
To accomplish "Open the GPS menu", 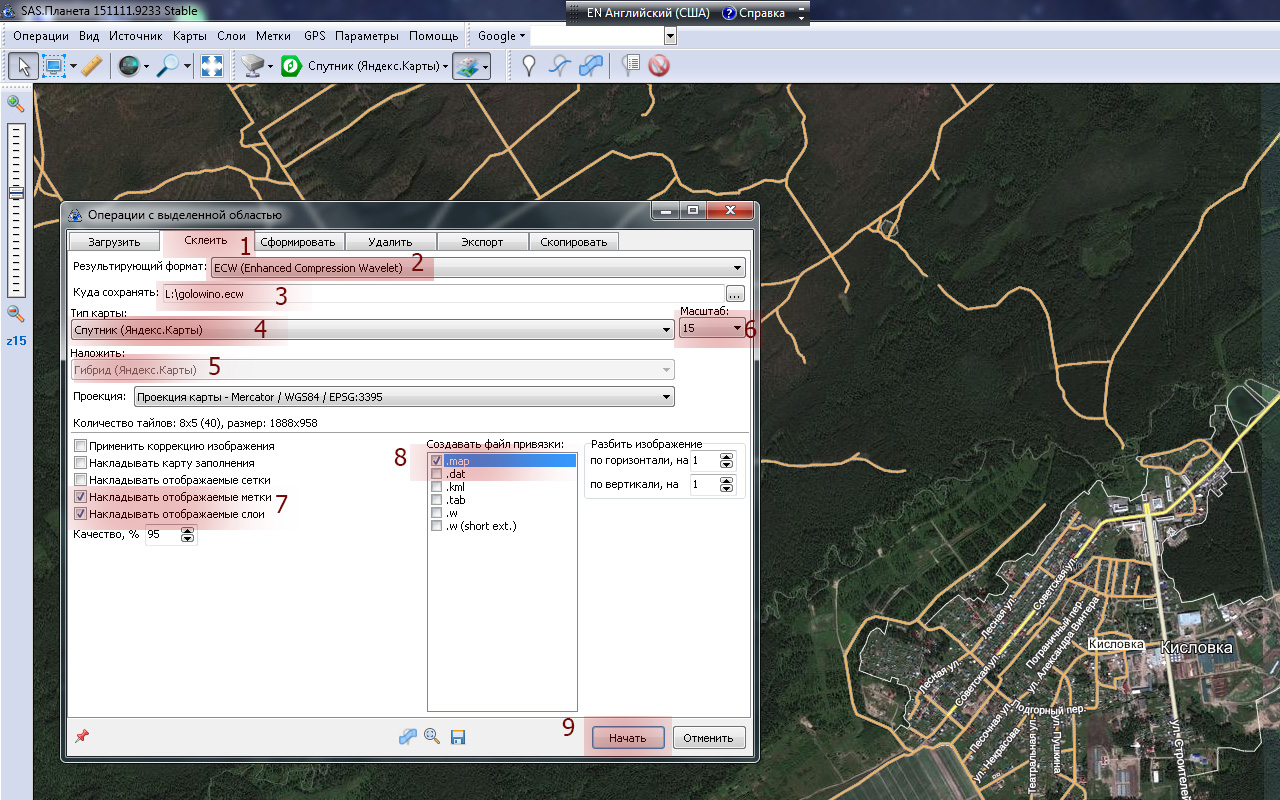I will pos(315,36).
